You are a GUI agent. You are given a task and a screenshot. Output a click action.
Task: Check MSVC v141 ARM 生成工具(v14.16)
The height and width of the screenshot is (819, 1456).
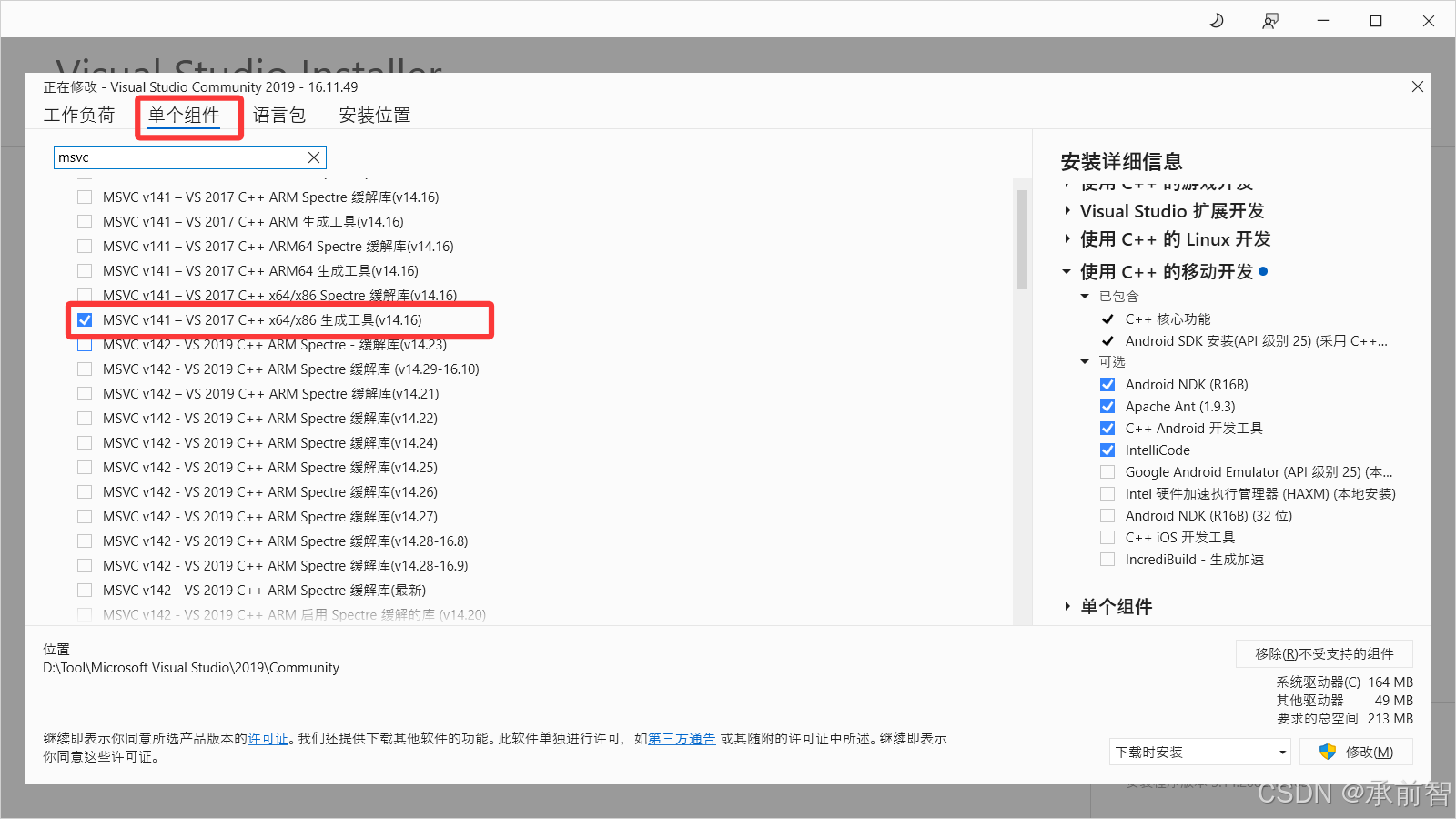[85, 221]
